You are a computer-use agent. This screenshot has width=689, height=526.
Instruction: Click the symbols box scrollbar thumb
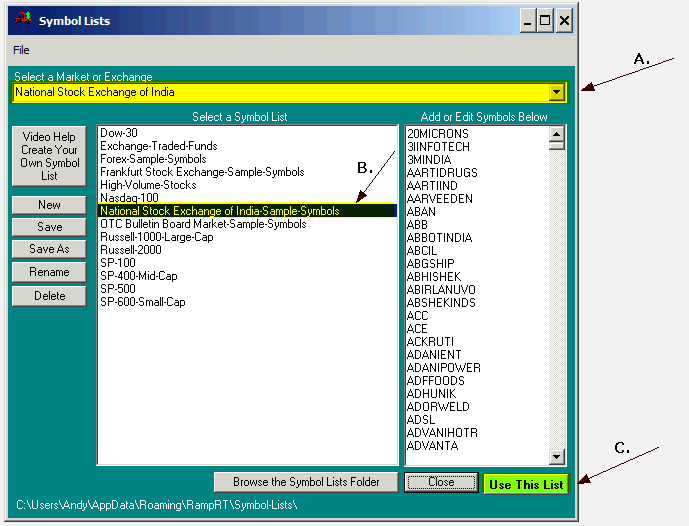coord(557,145)
